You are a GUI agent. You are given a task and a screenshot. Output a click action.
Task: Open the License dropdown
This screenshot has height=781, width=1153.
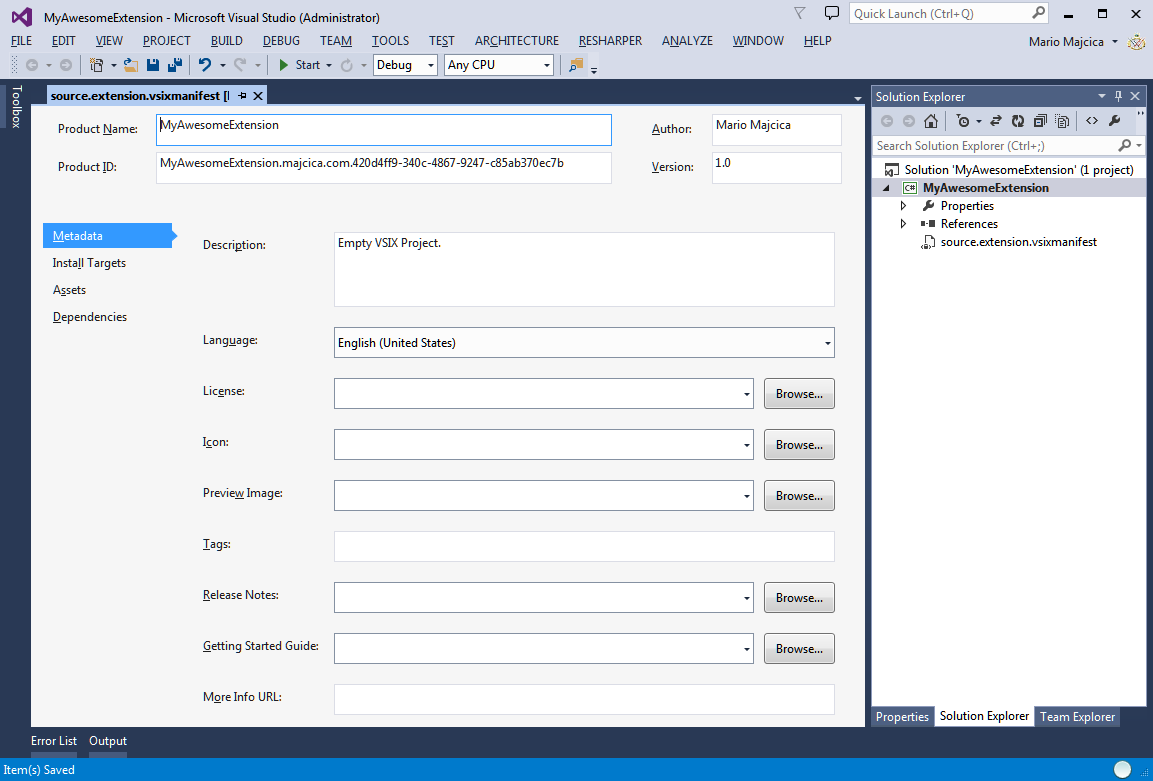point(746,394)
